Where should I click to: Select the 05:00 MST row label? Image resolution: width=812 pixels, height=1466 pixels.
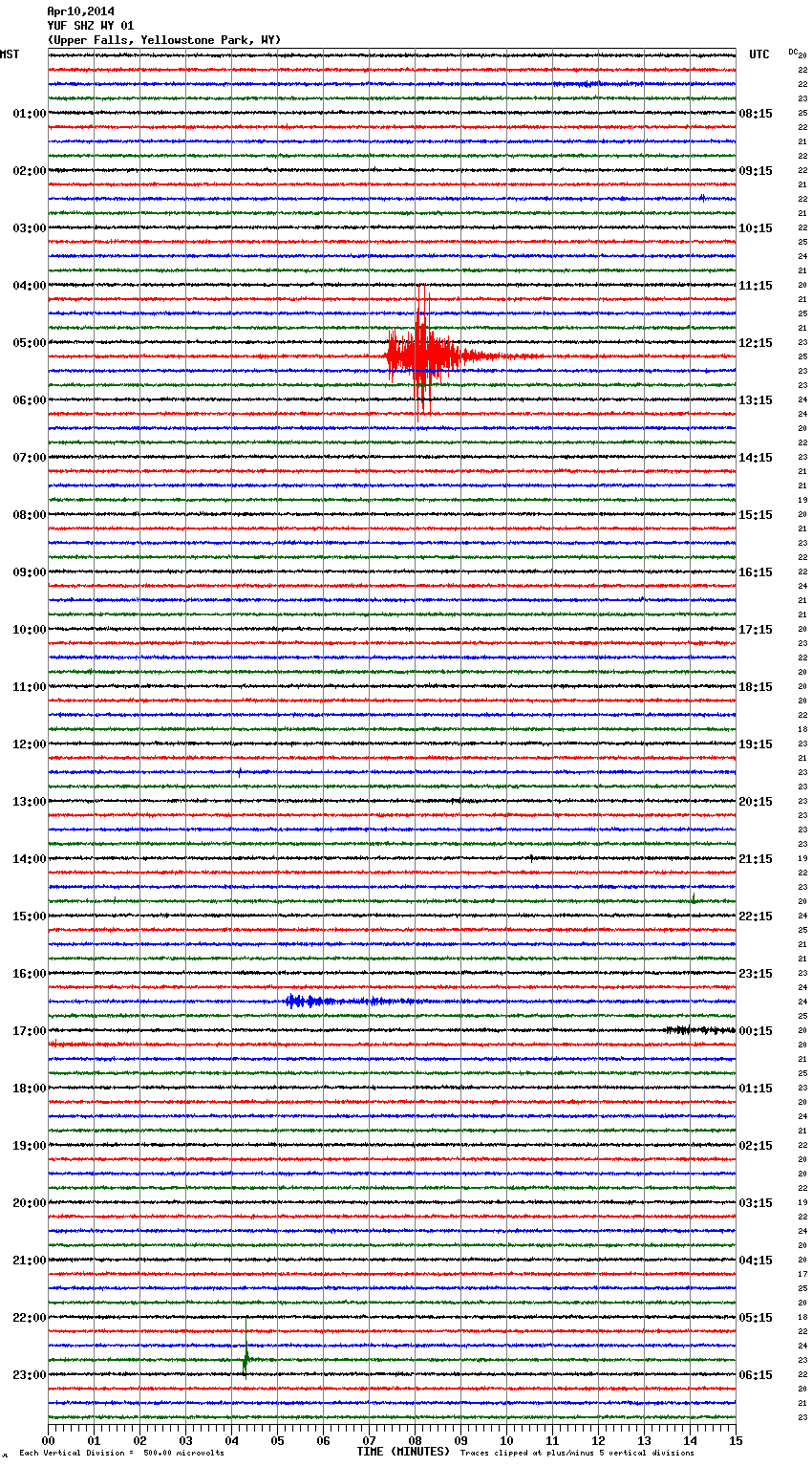pos(29,343)
